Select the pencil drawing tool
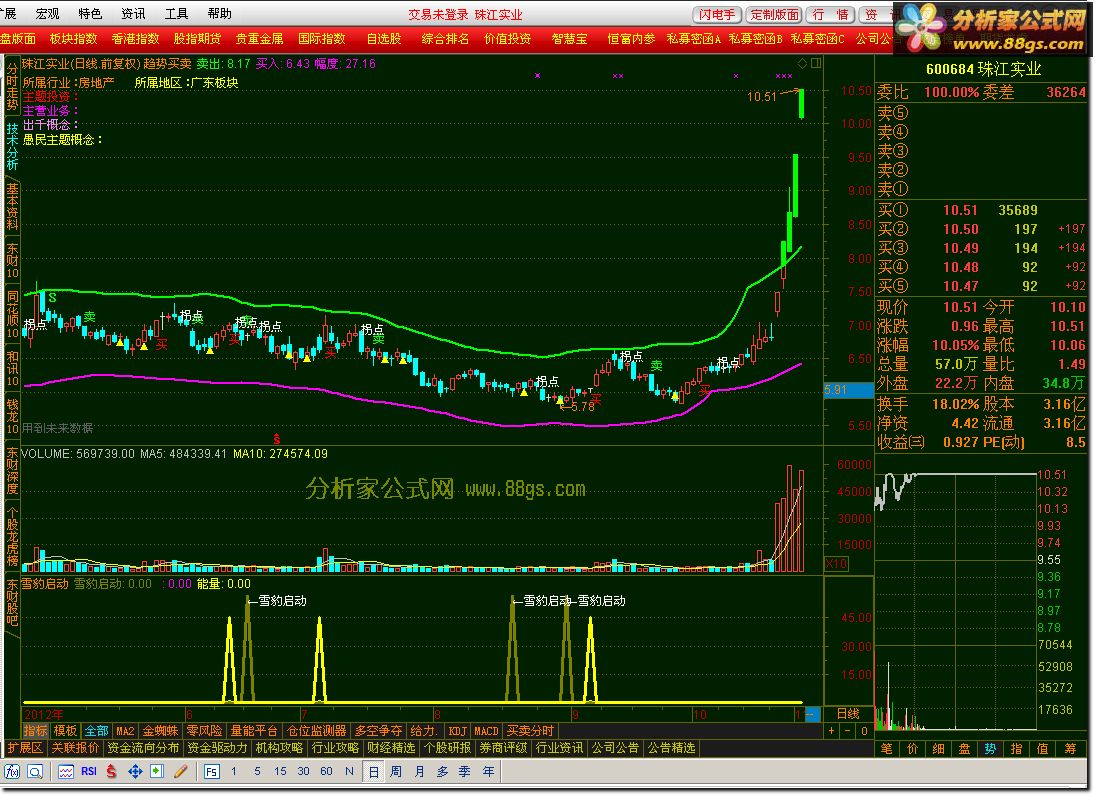 point(181,772)
